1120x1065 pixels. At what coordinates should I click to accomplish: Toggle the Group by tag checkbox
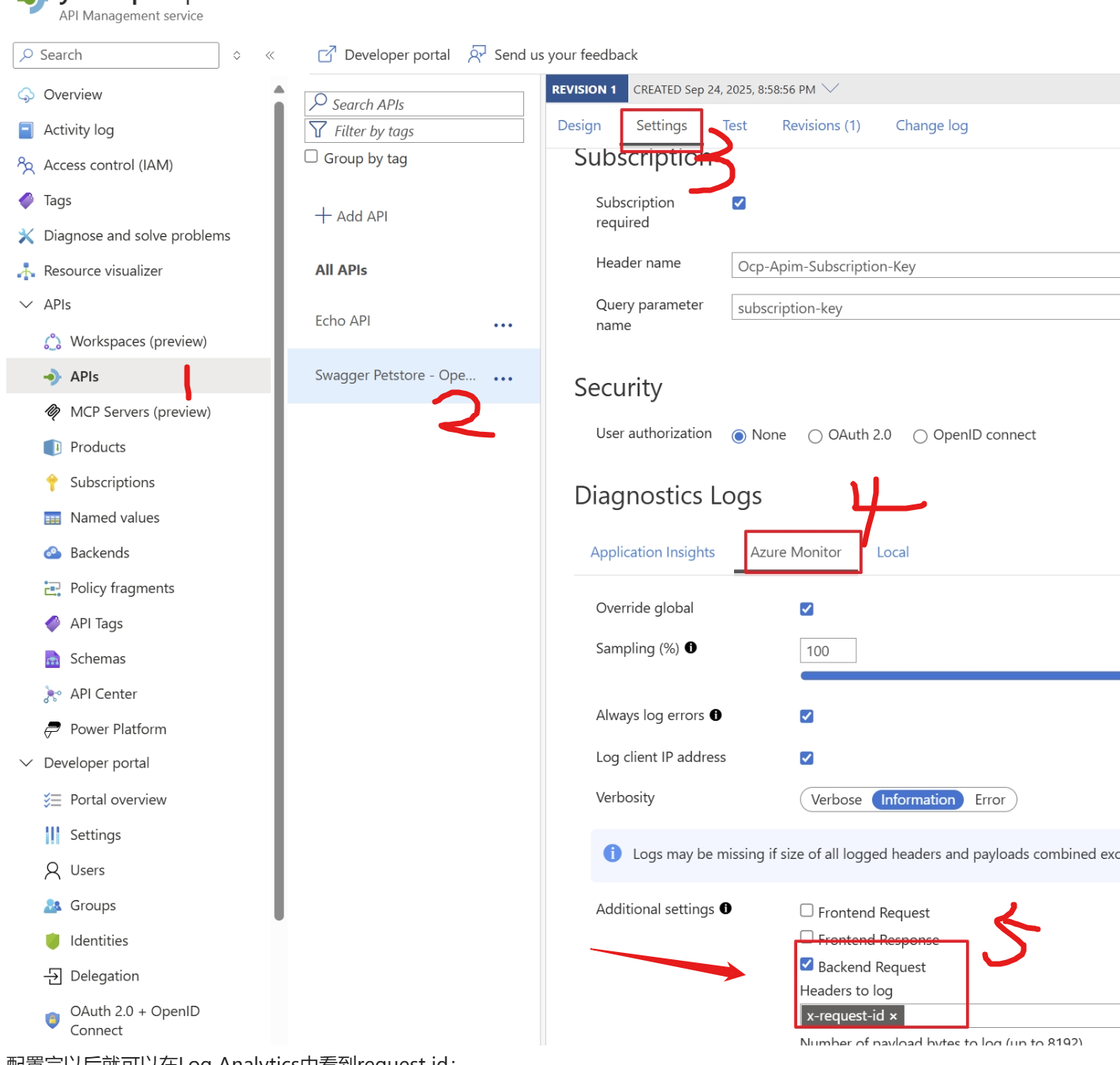coord(312,156)
